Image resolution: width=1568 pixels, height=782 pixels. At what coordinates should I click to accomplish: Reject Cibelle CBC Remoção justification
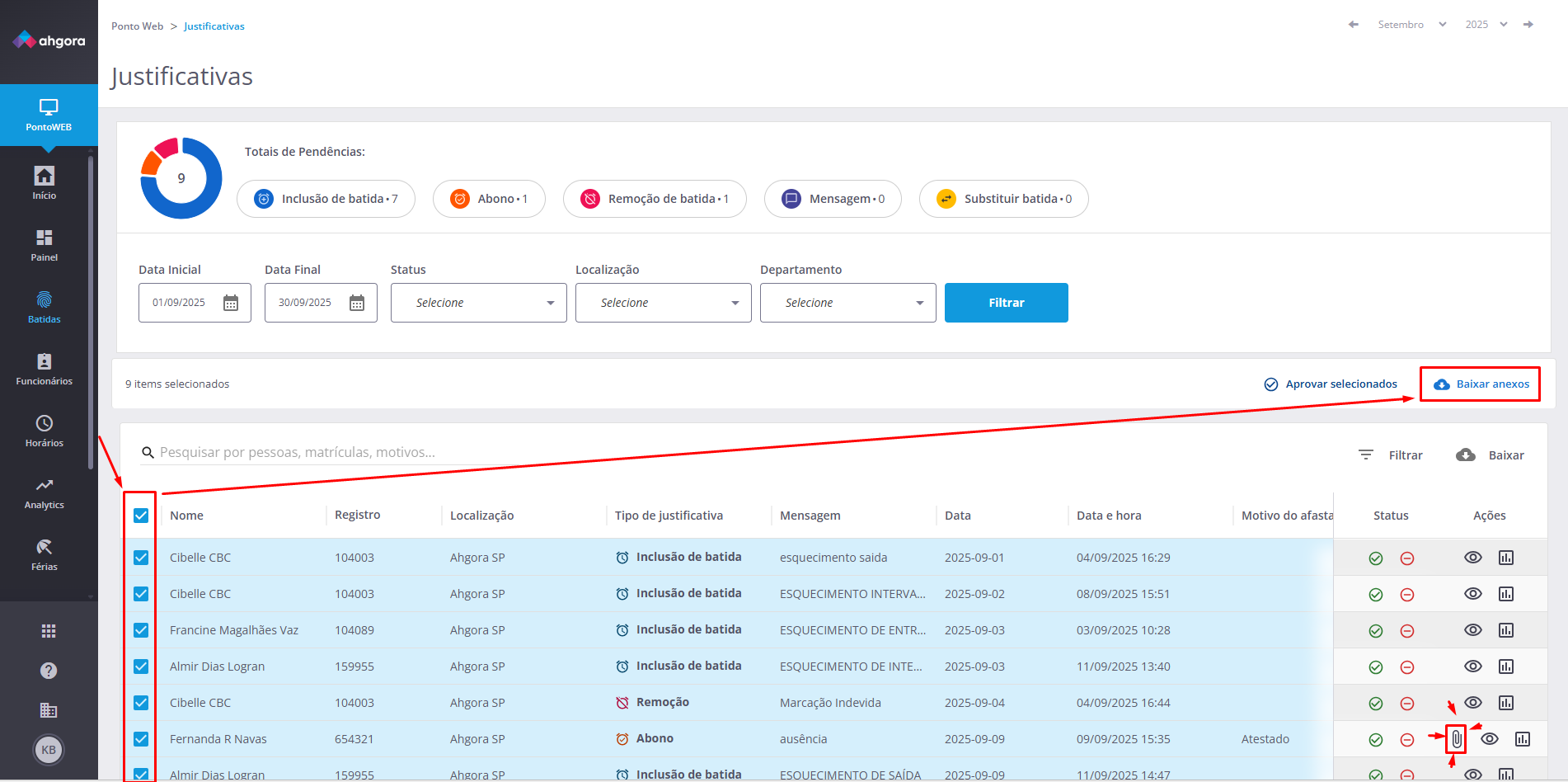pos(1407,704)
